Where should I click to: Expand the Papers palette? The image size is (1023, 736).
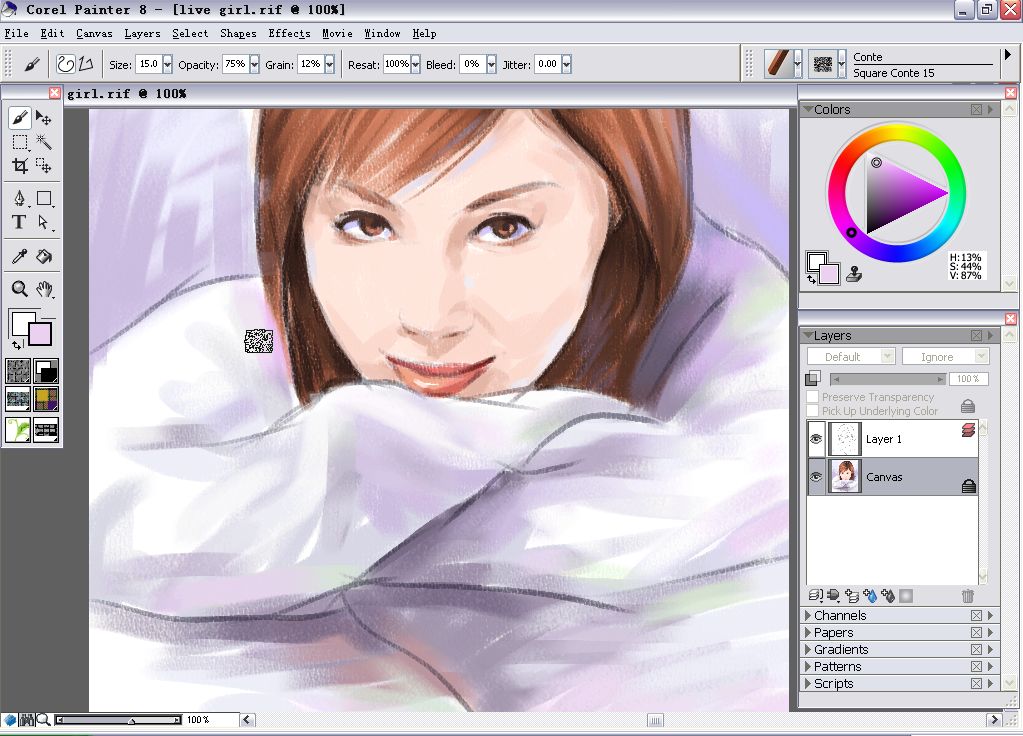pyautogui.click(x=808, y=633)
